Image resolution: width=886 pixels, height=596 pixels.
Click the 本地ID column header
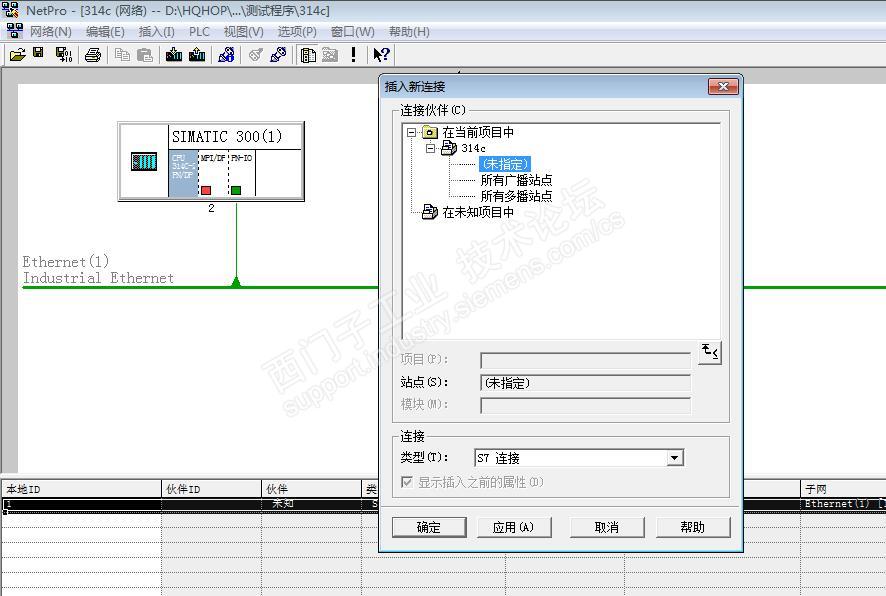pyautogui.click(x=81, y=489)
